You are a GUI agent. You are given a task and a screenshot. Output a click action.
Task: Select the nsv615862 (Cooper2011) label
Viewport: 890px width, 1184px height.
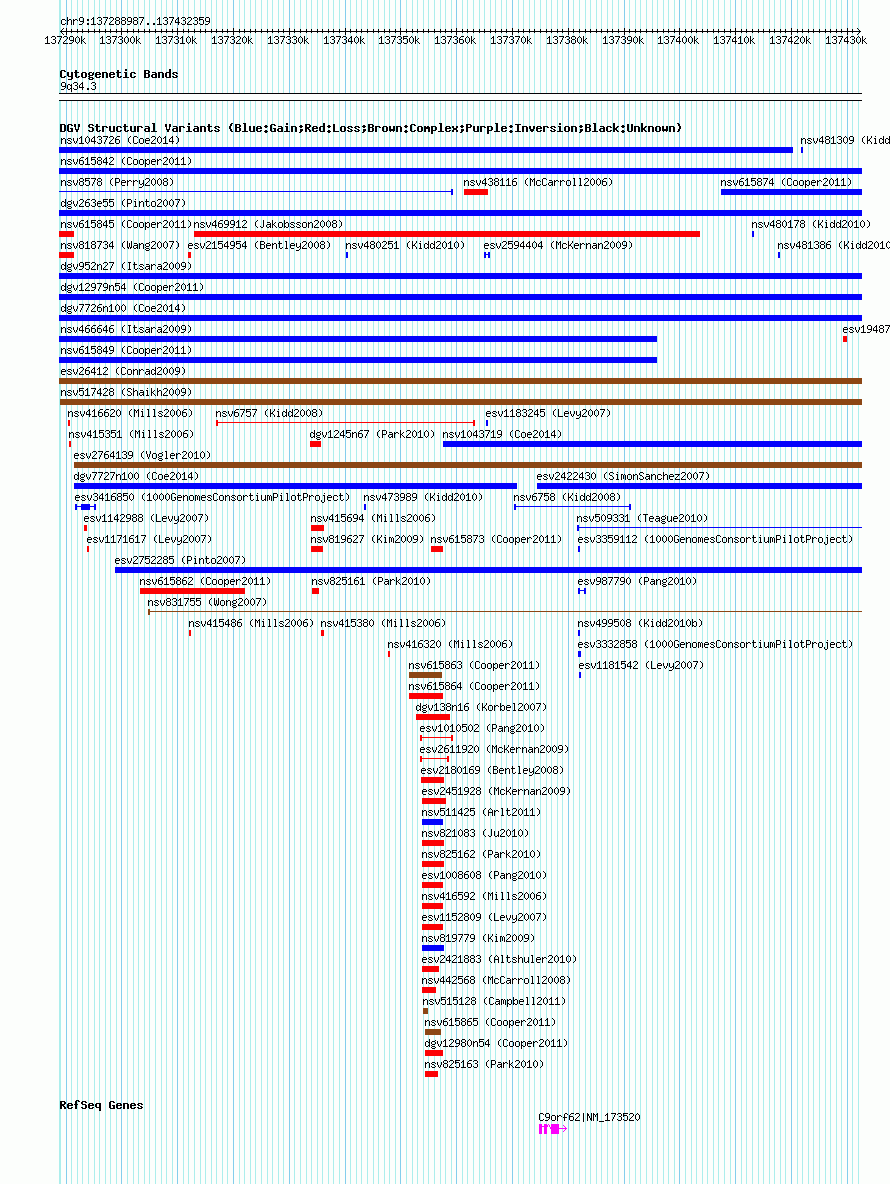(205, 581)
